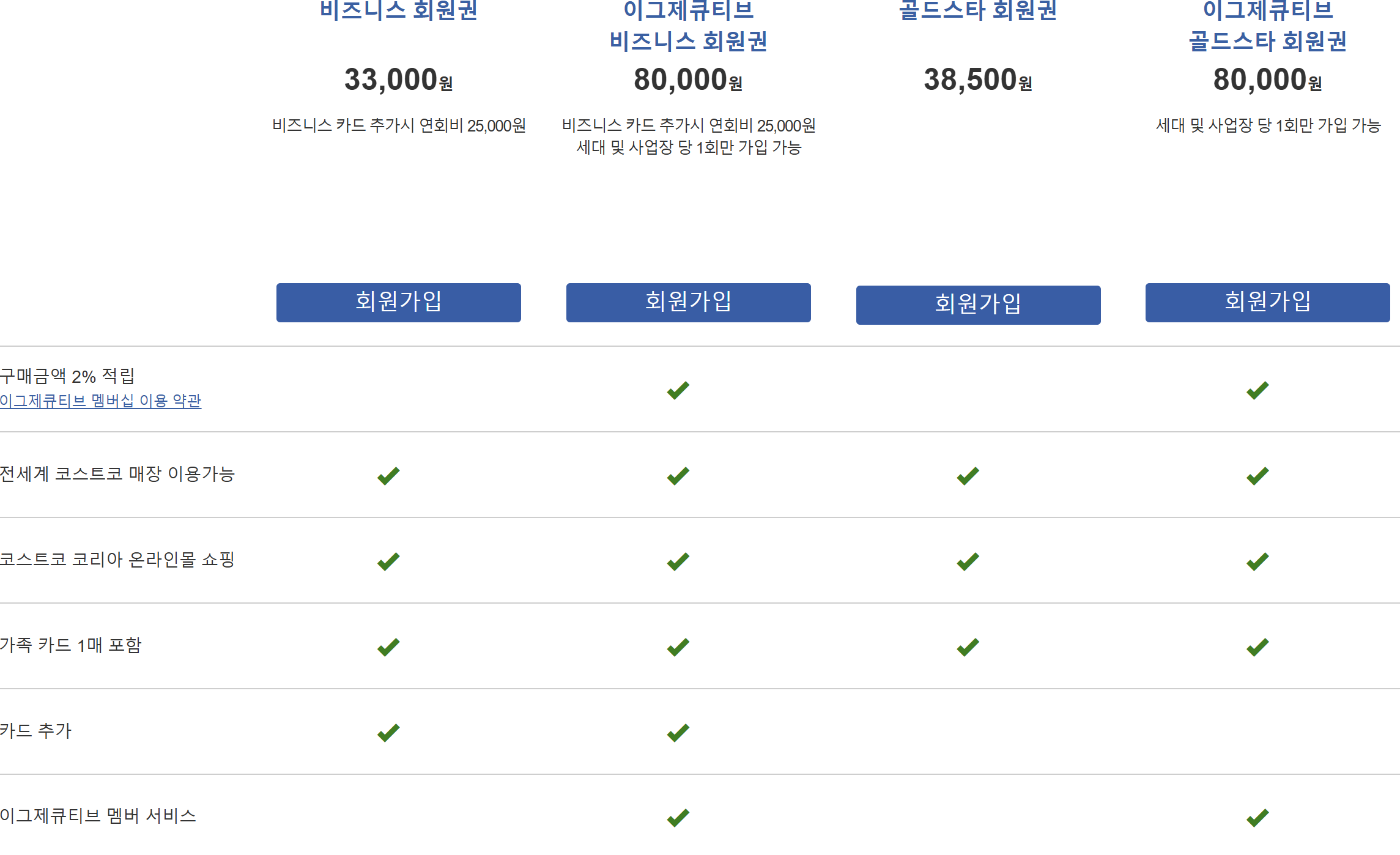
Task: Select the 가족 카드 1매 포함 checkmark under 이그제큐티브 골드스타 회원권
Action: click(x=1256, y=646)
